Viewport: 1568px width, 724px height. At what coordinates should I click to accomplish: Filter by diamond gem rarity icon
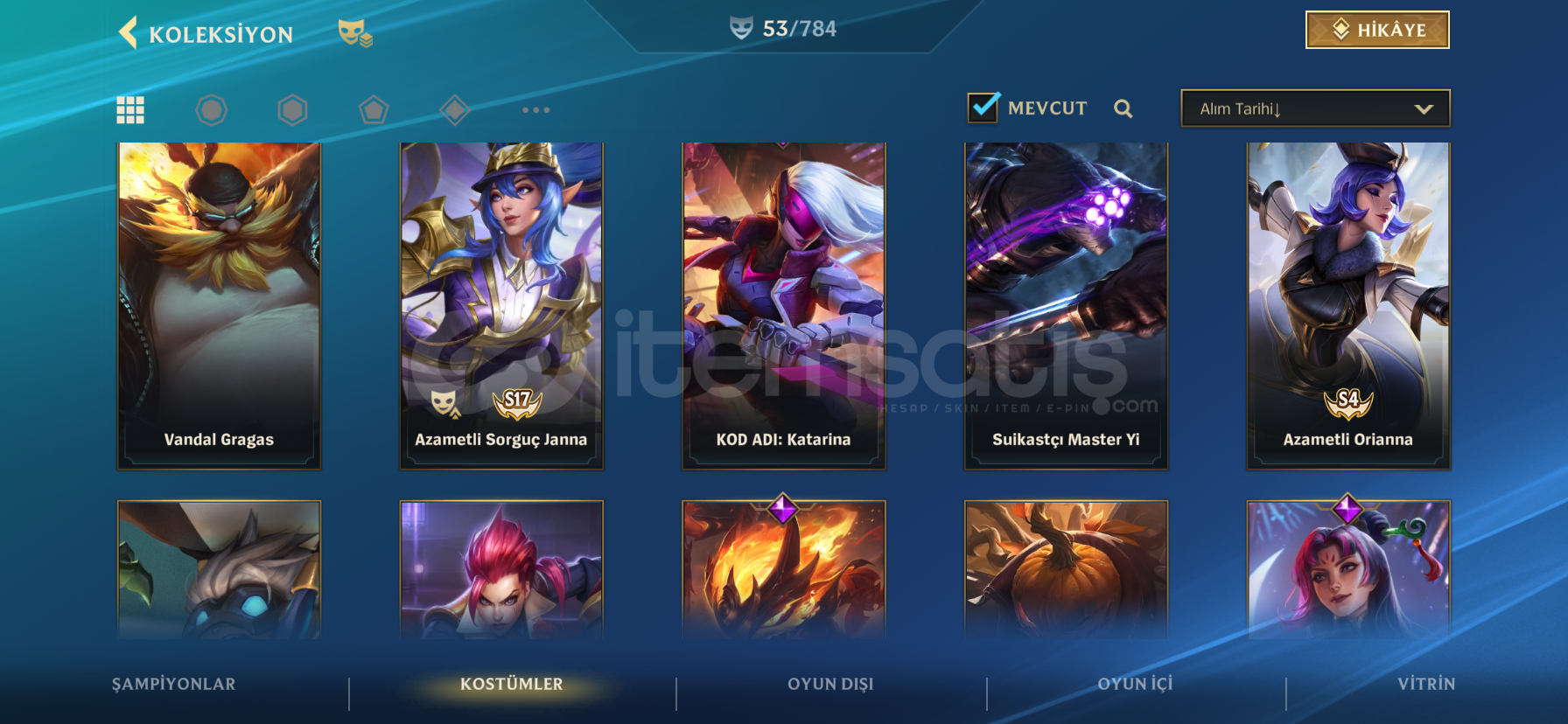[x=455, y=110]
